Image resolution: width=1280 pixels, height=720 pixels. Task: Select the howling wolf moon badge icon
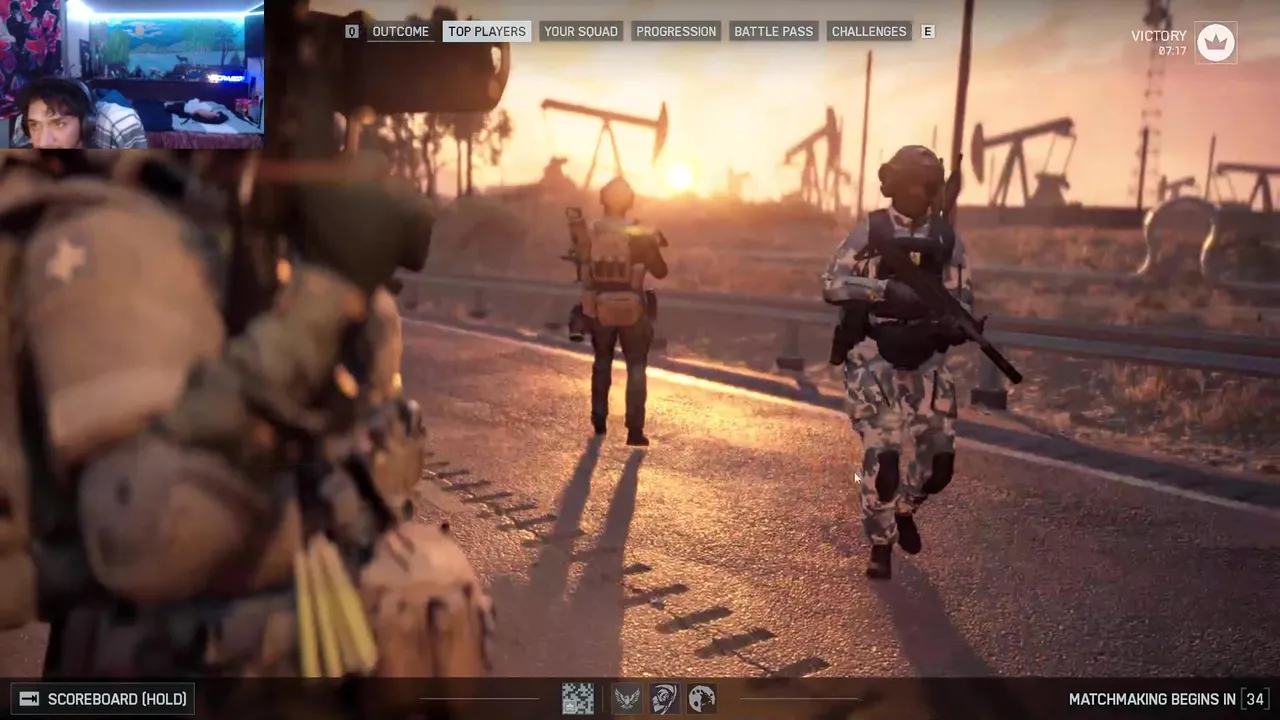pos(702,698)
